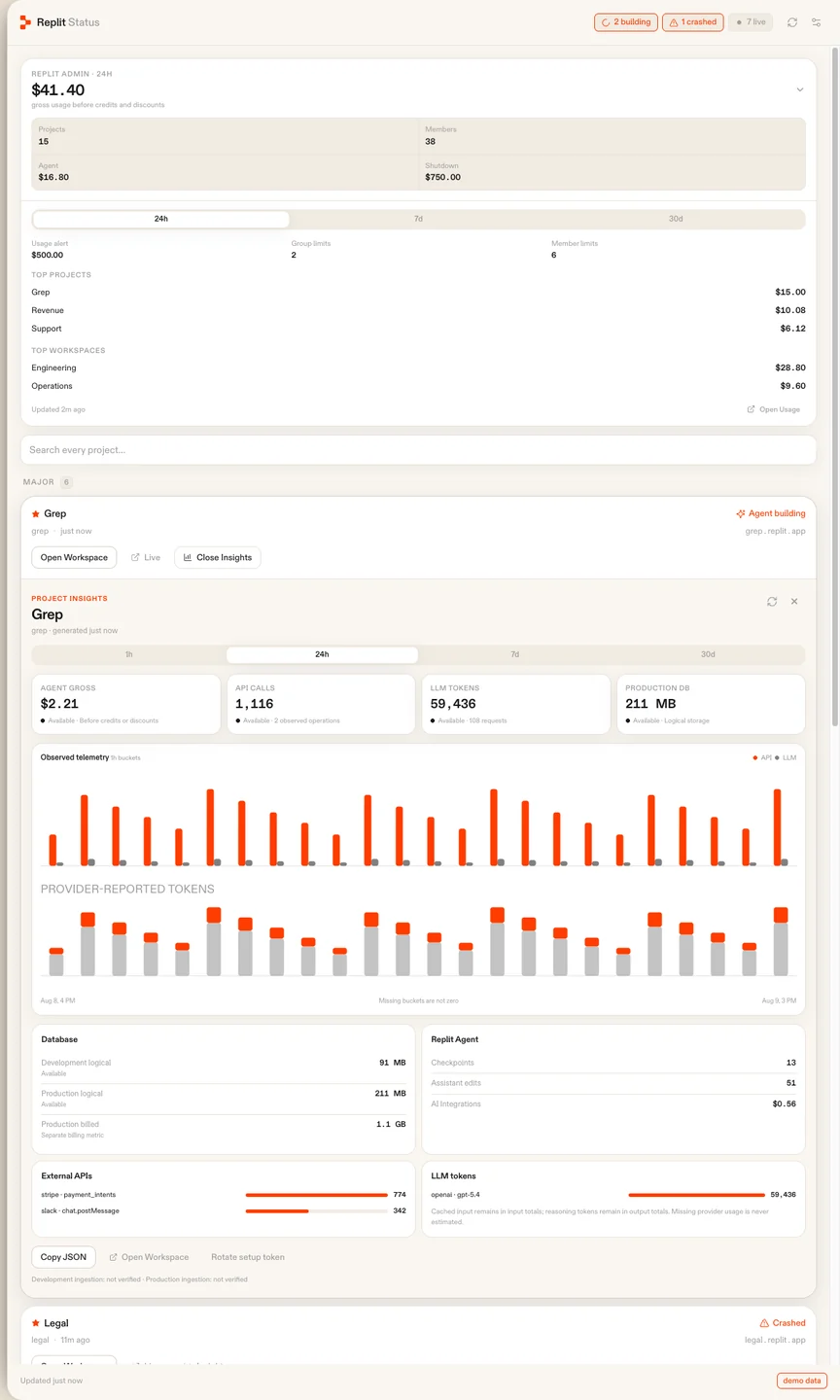Click the openai gpt-5.4 token bar
This screenshot has height=1400, width=840.
pos(696,1195)
